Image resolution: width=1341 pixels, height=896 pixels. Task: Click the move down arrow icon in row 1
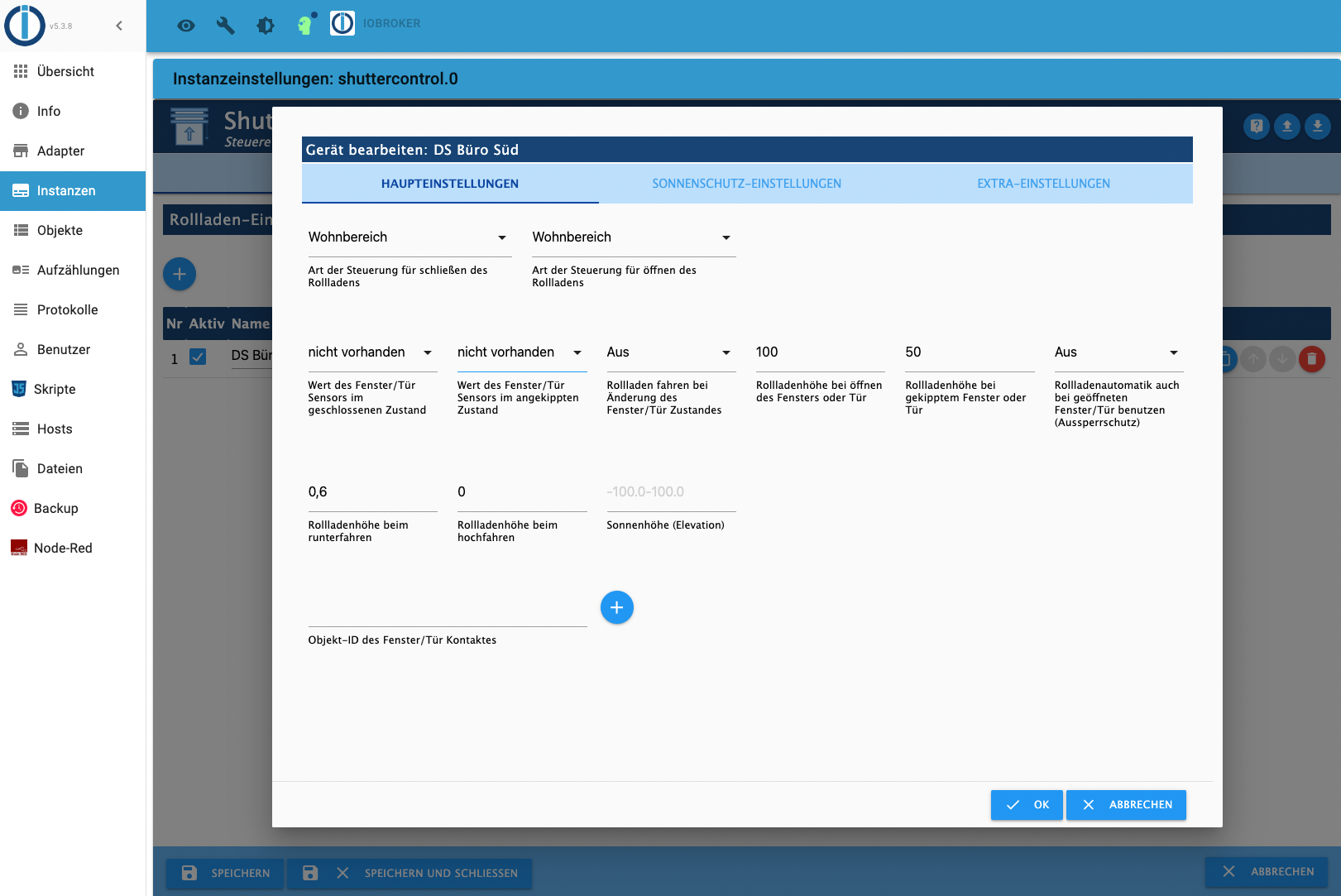1282,359
